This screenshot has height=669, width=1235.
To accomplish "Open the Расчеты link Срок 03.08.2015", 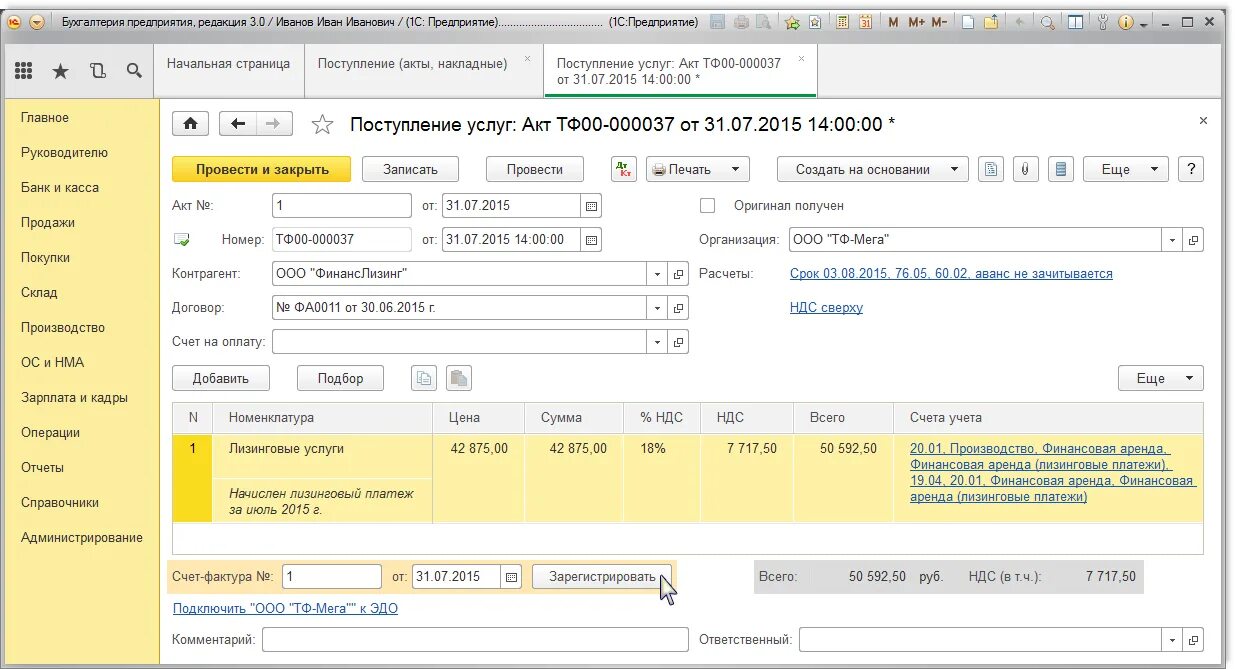I will tap(951, 273).
